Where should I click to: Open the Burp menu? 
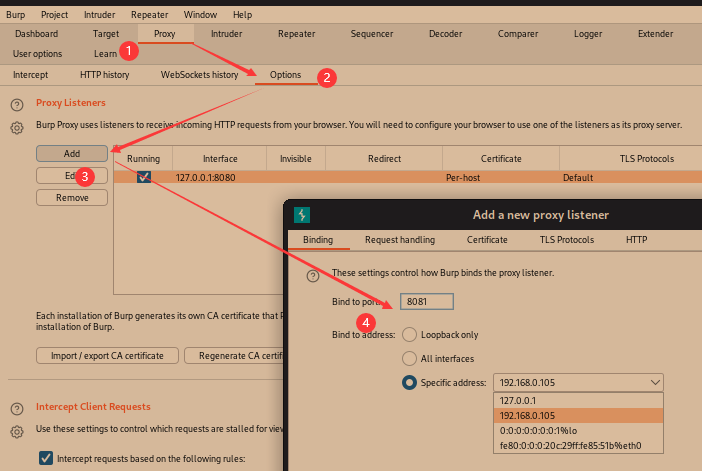16,15
